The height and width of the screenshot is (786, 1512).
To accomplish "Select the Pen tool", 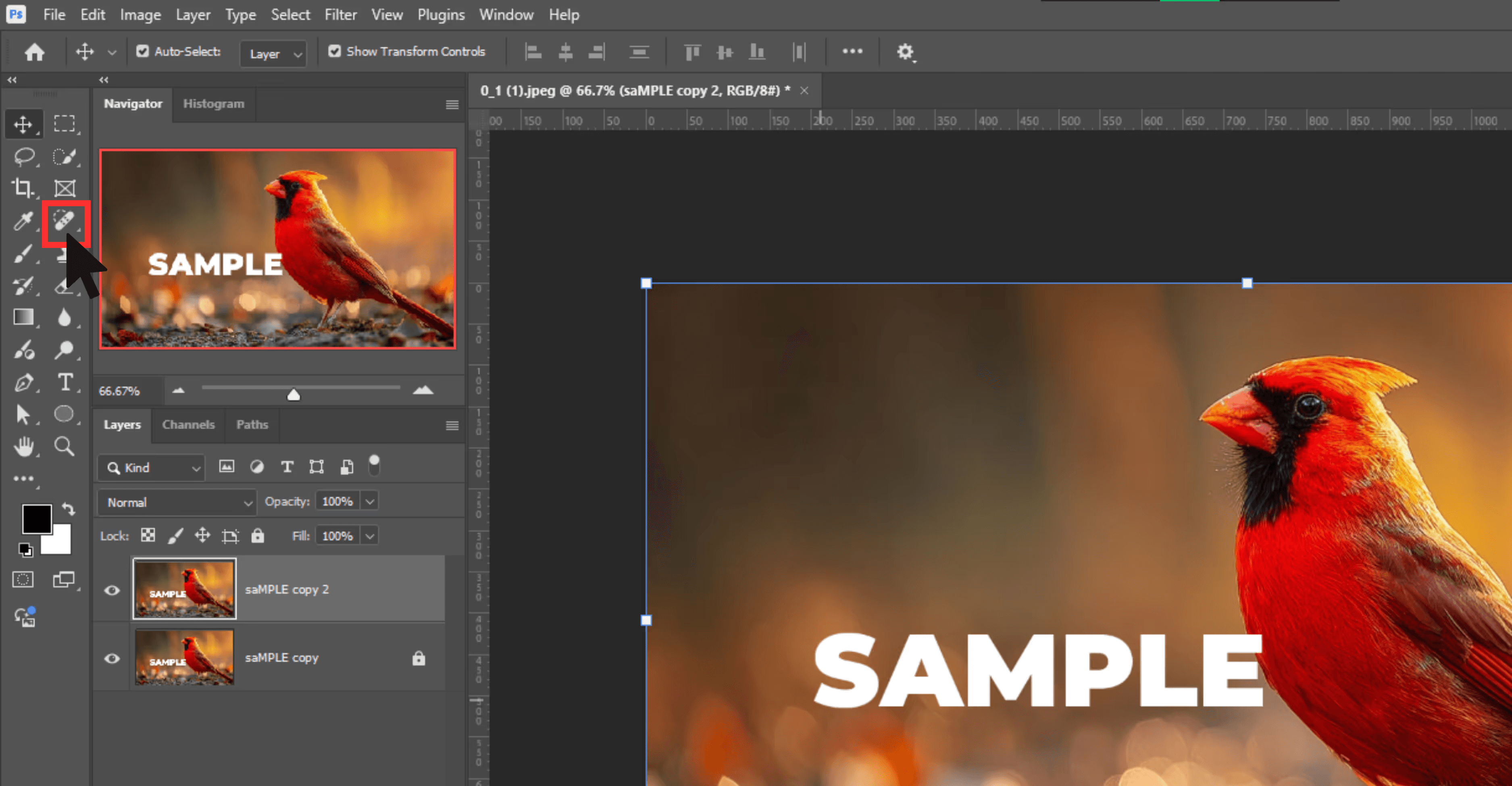I will 23,383.
